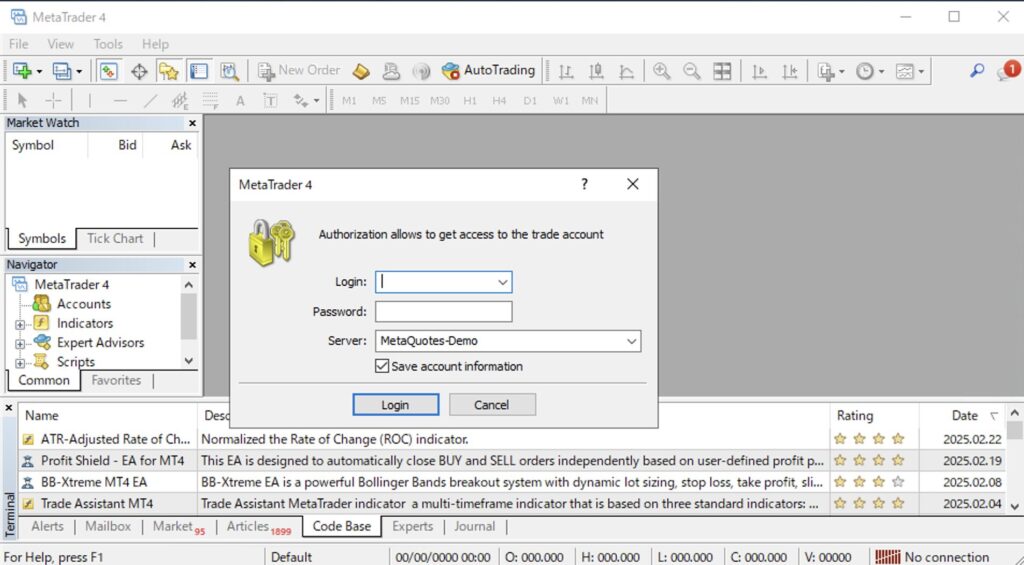Viewport: 1024px width, 565px height.
Task: Open the Help menu
Action: tap(155, 44)
